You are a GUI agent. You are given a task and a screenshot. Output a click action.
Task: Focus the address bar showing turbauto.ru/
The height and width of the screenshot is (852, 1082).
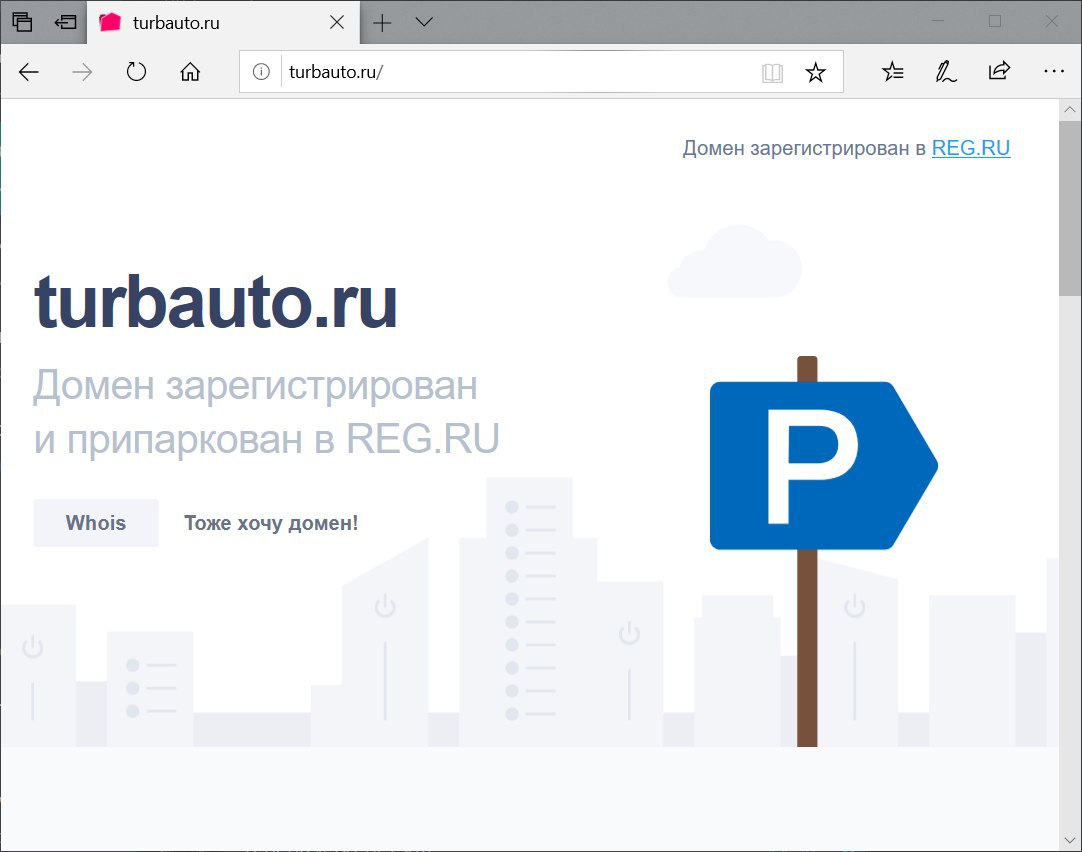[518, 72]
